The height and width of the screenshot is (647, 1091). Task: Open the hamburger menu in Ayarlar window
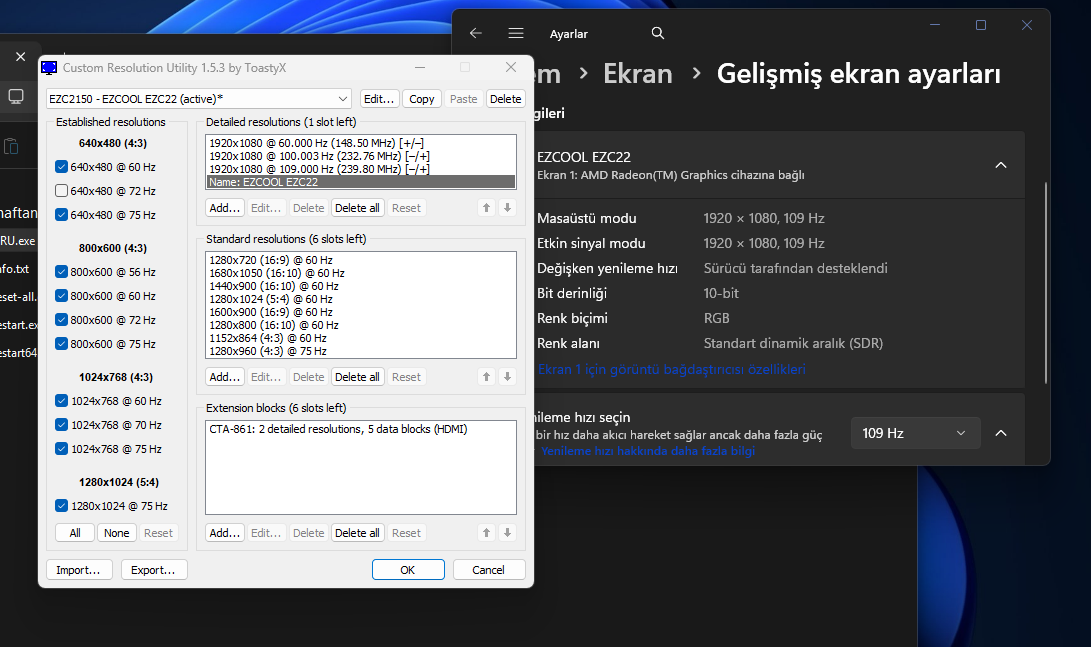516,33
